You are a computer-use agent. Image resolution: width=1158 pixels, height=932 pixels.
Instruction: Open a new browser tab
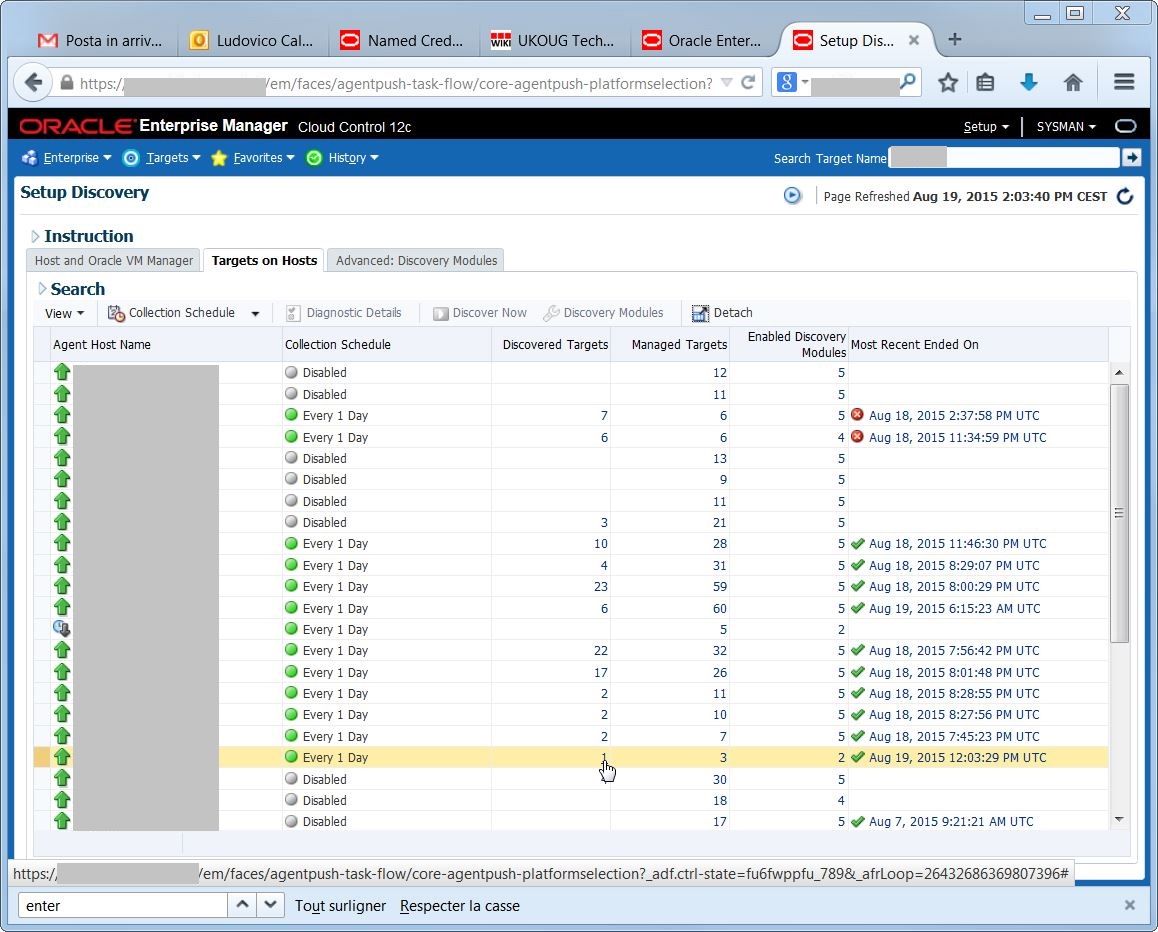[954, 39]
